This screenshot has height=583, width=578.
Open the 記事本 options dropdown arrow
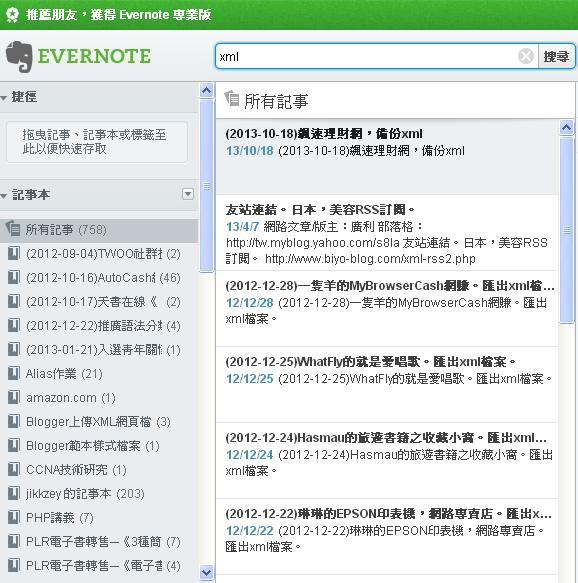click(x=188, y=194)
